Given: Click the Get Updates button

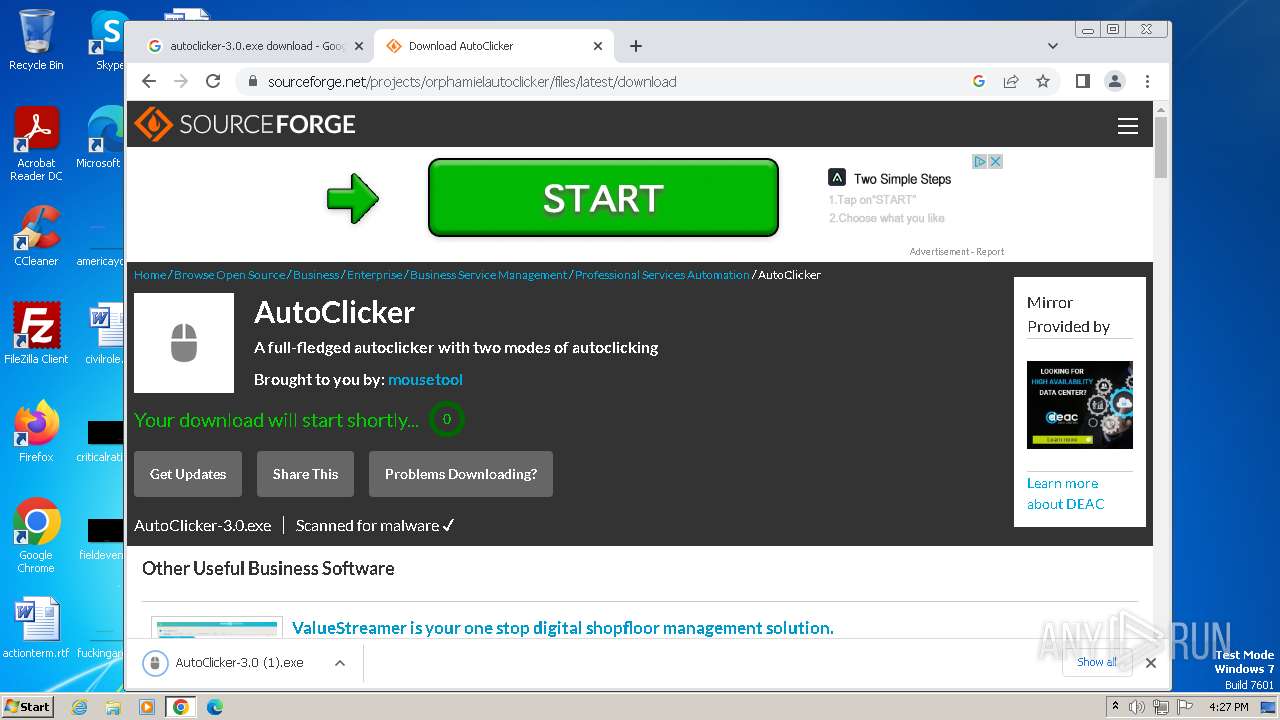Looking at the screenshot, I should point(188,474).
